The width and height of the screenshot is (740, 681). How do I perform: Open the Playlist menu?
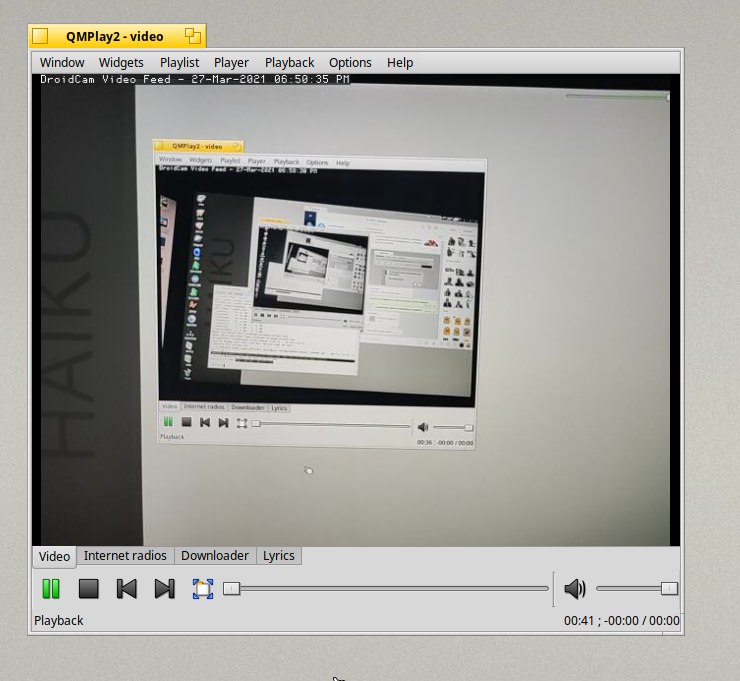pos(179,62)
